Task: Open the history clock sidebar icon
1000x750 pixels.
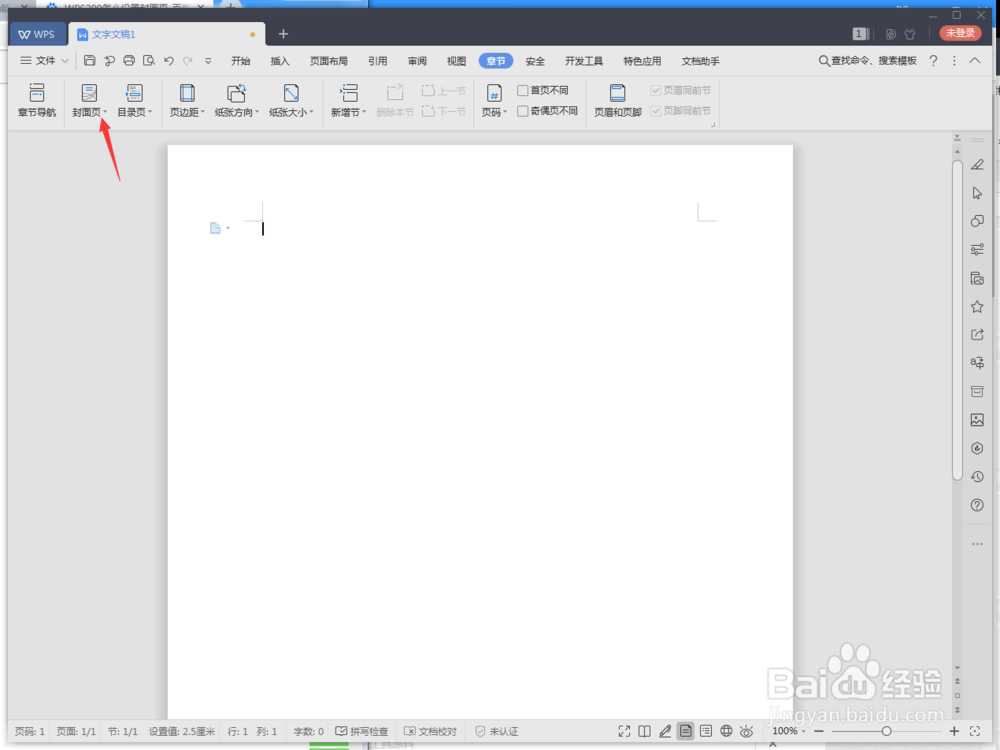Action: pyautogui.click(x=977, y=476)
